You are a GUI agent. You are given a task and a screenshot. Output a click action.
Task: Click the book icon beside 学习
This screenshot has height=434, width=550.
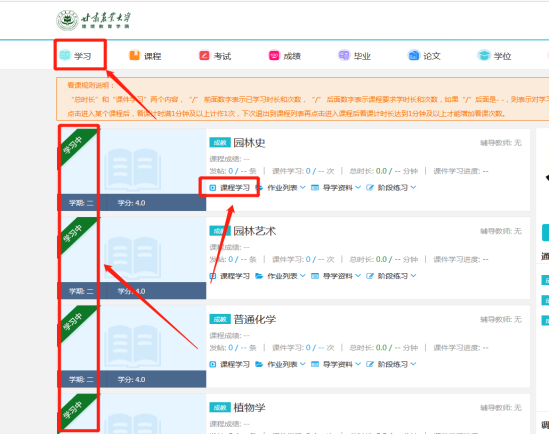(x=65, y=55)
